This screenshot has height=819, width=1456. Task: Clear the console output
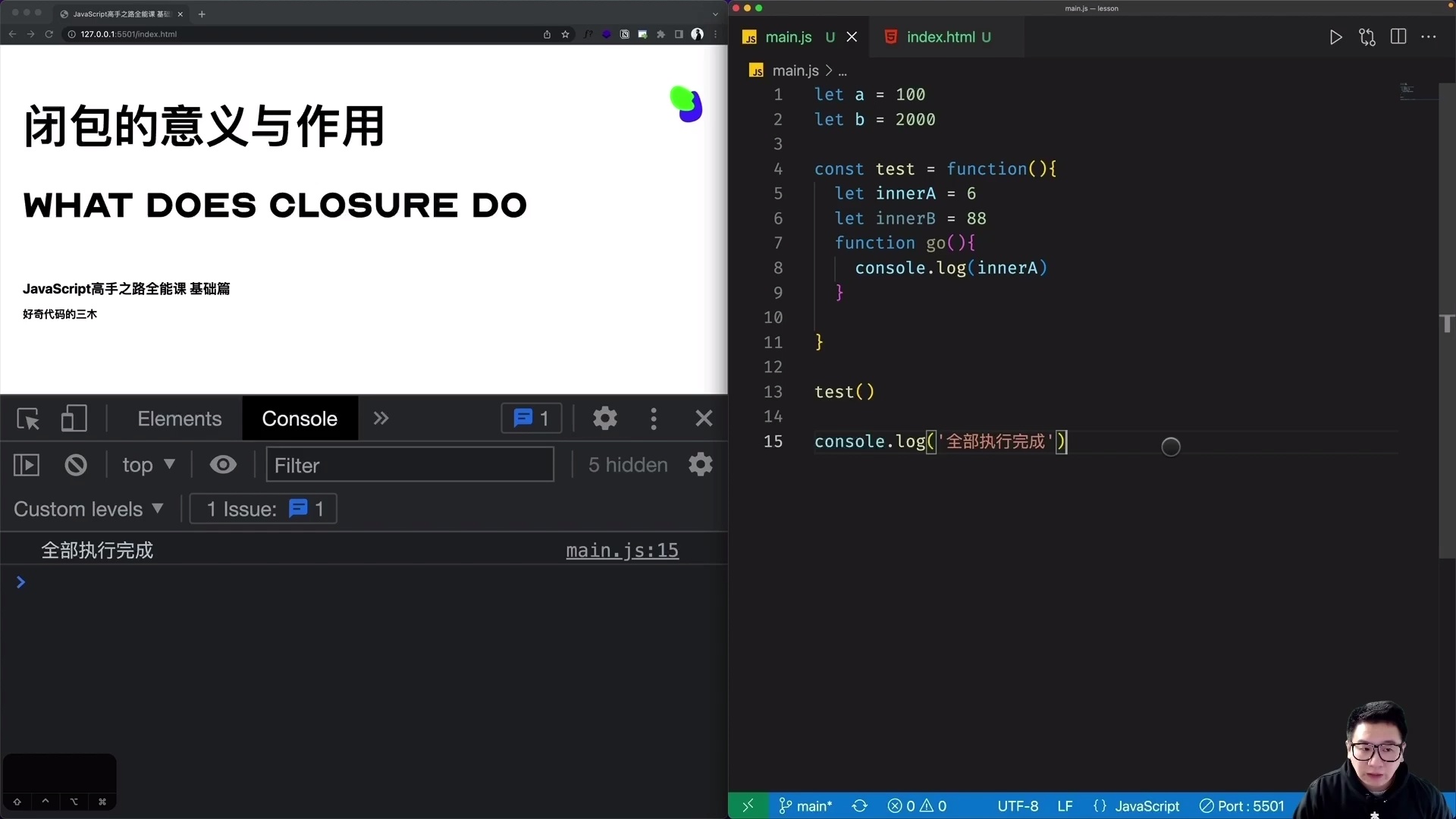[x=75, y=465]
